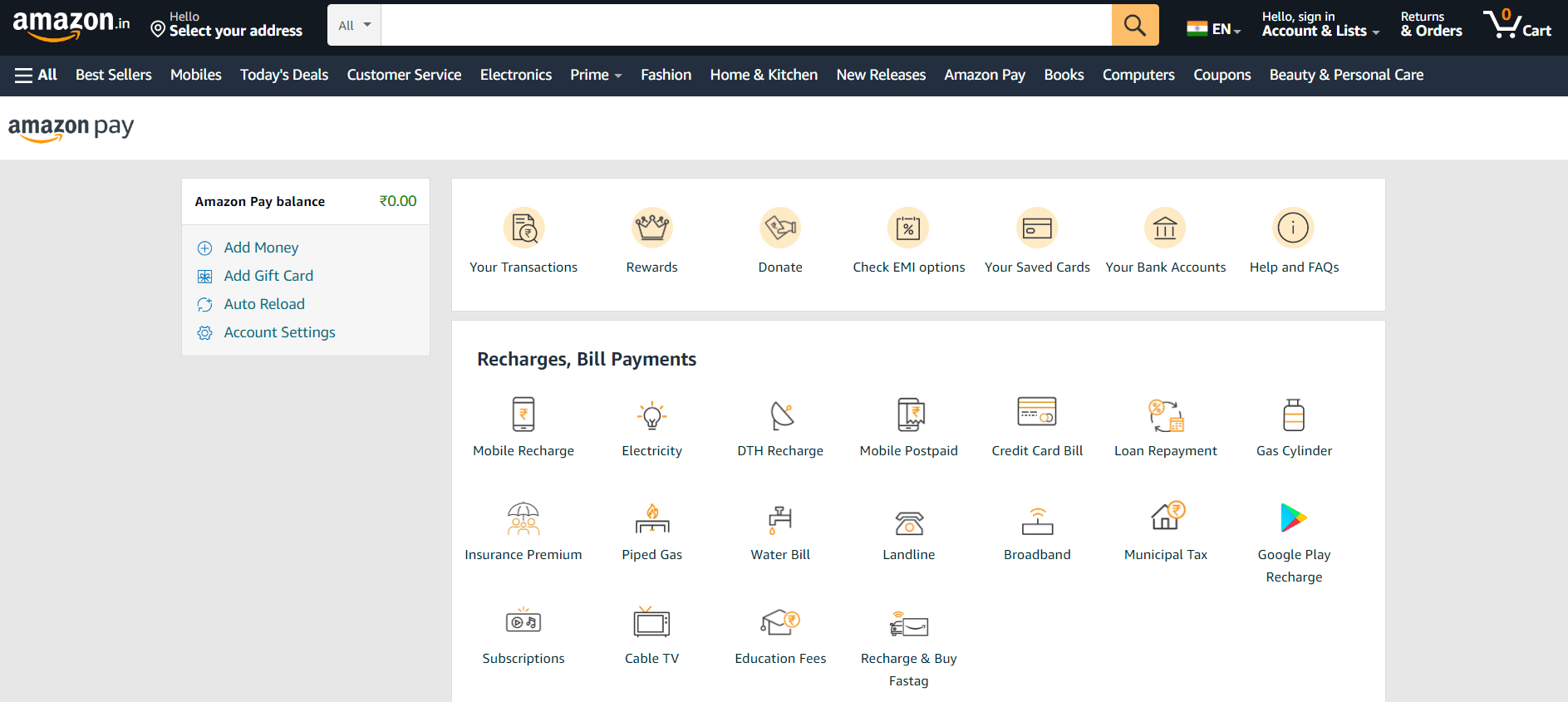The image size is (1568, 702).
Task: Select the Water Bill tap icon
Action: tap(779, 519)
